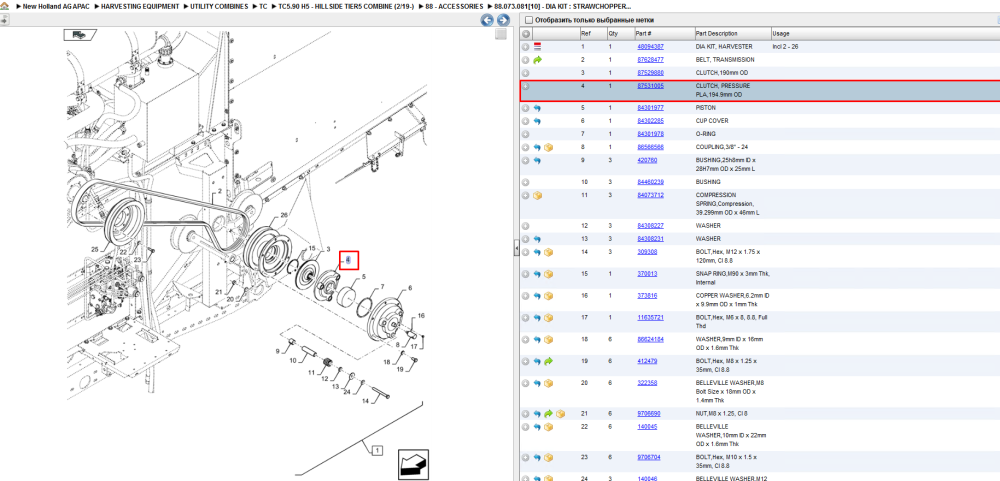The image size is (1000, 481).
Task: Click round add icon for CLUTCH,190mm OD
Action: click(x=526, y=73)
